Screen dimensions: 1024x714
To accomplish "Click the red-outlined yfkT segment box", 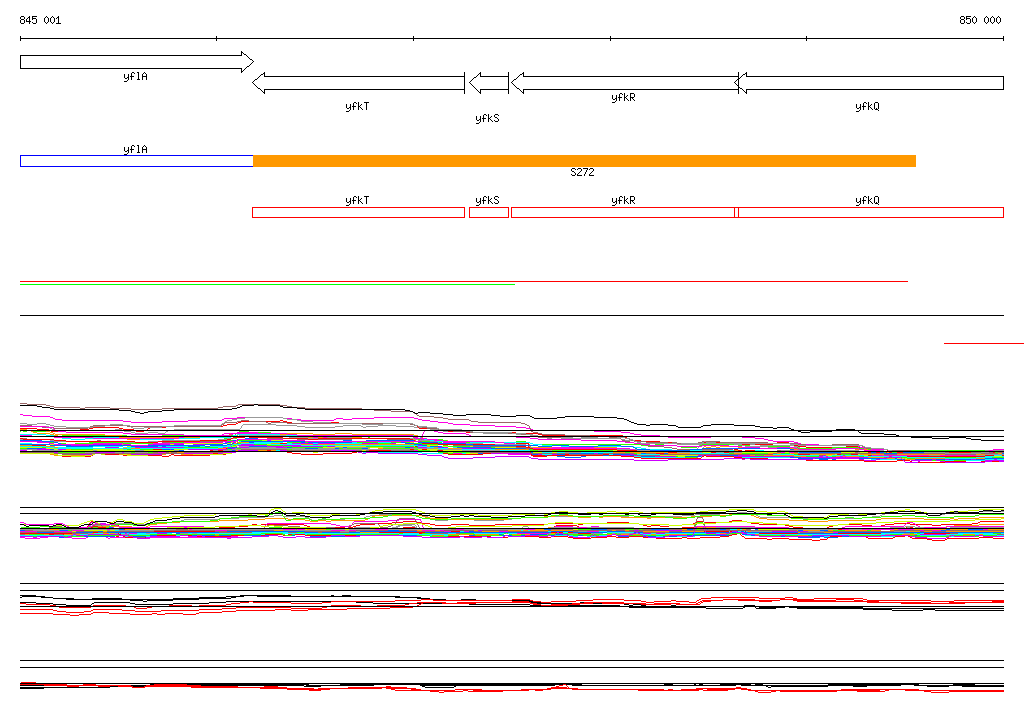I will [x=358, y=212].
